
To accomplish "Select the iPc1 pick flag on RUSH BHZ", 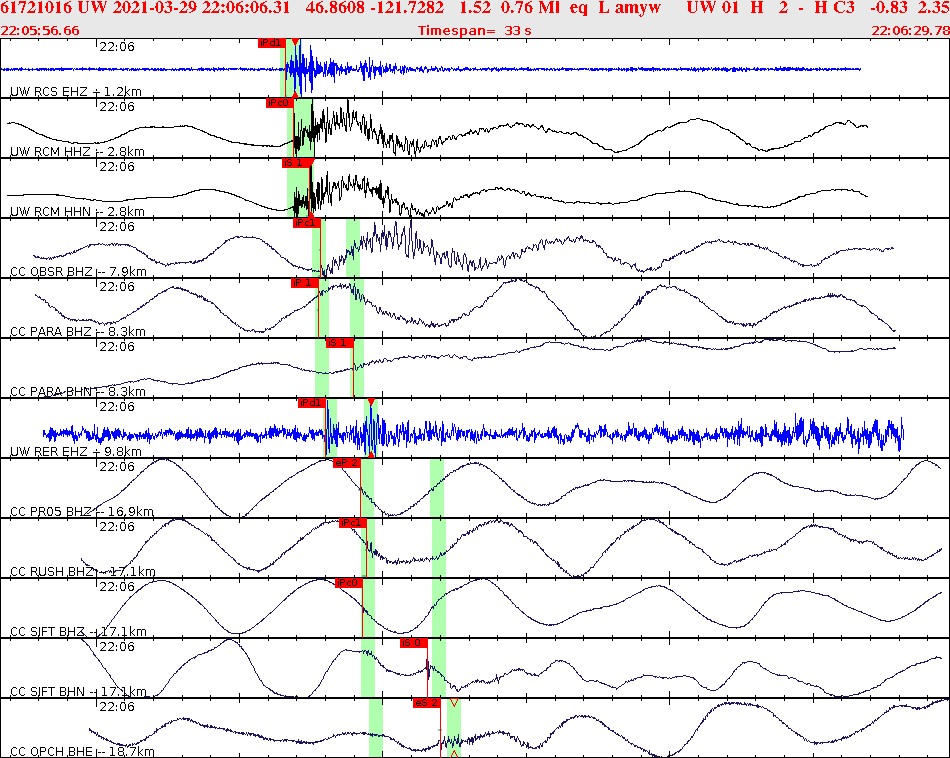I will click(x=355, y=521).
